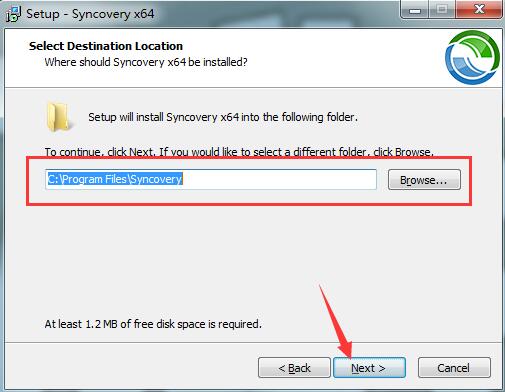Minimize the Setup window
505x392 pixels.
coord(415,10)
